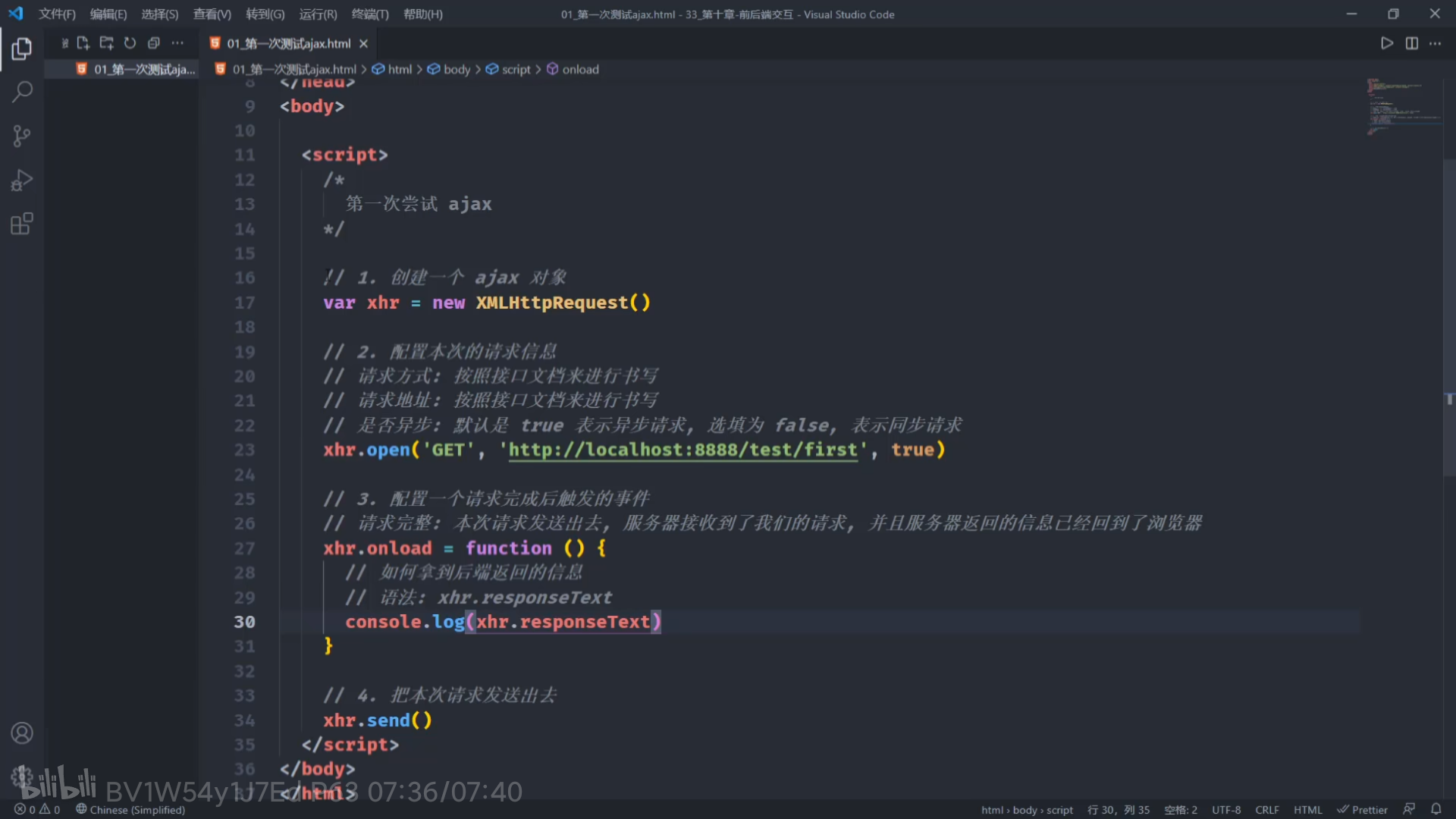The height and width of the screenshot is (819, 1456).
Task: Open the Explorer view in activity bar
Action: [22, 49]
